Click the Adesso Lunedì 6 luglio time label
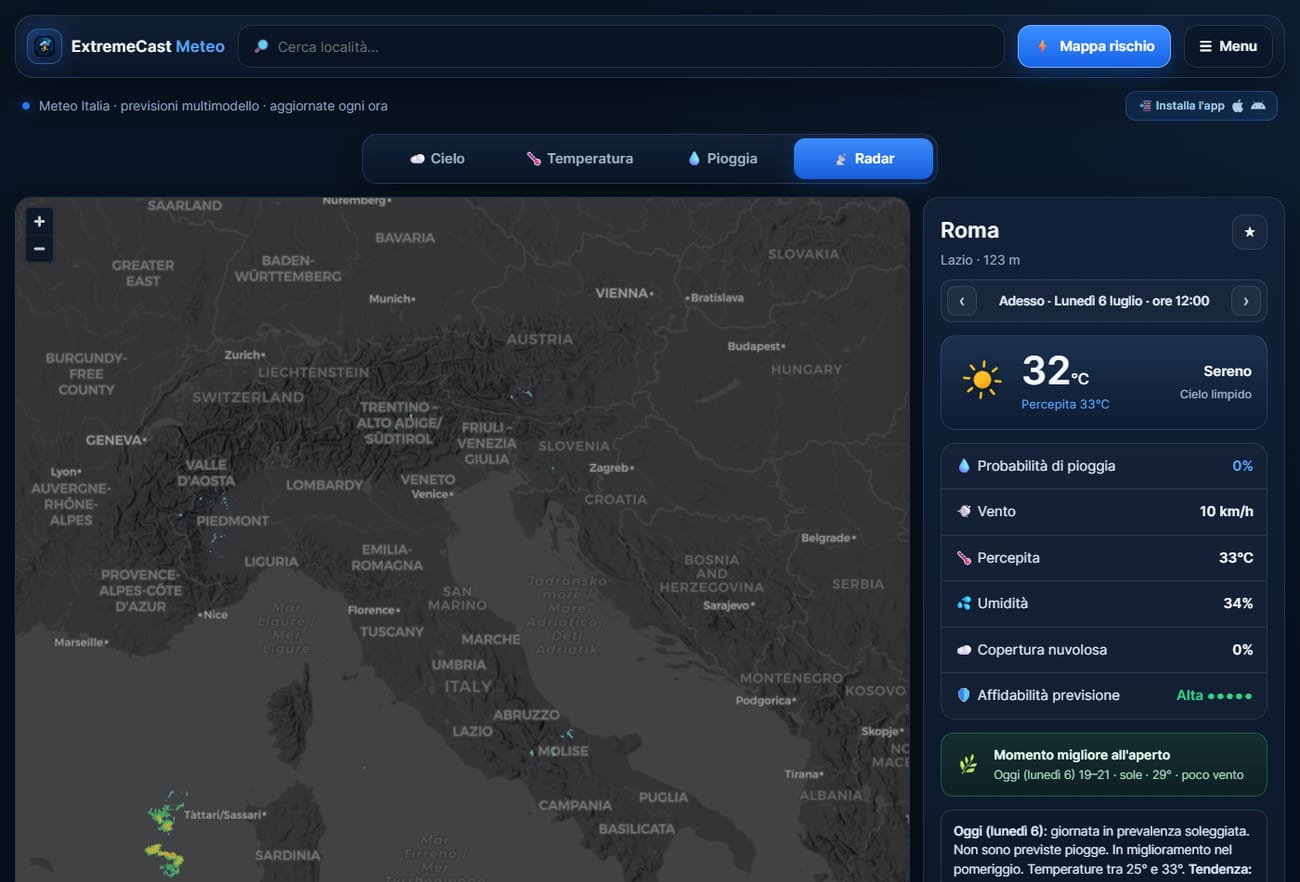Image resolution: width=1300 pixels, height=882 pixels. coord(1104,301)
